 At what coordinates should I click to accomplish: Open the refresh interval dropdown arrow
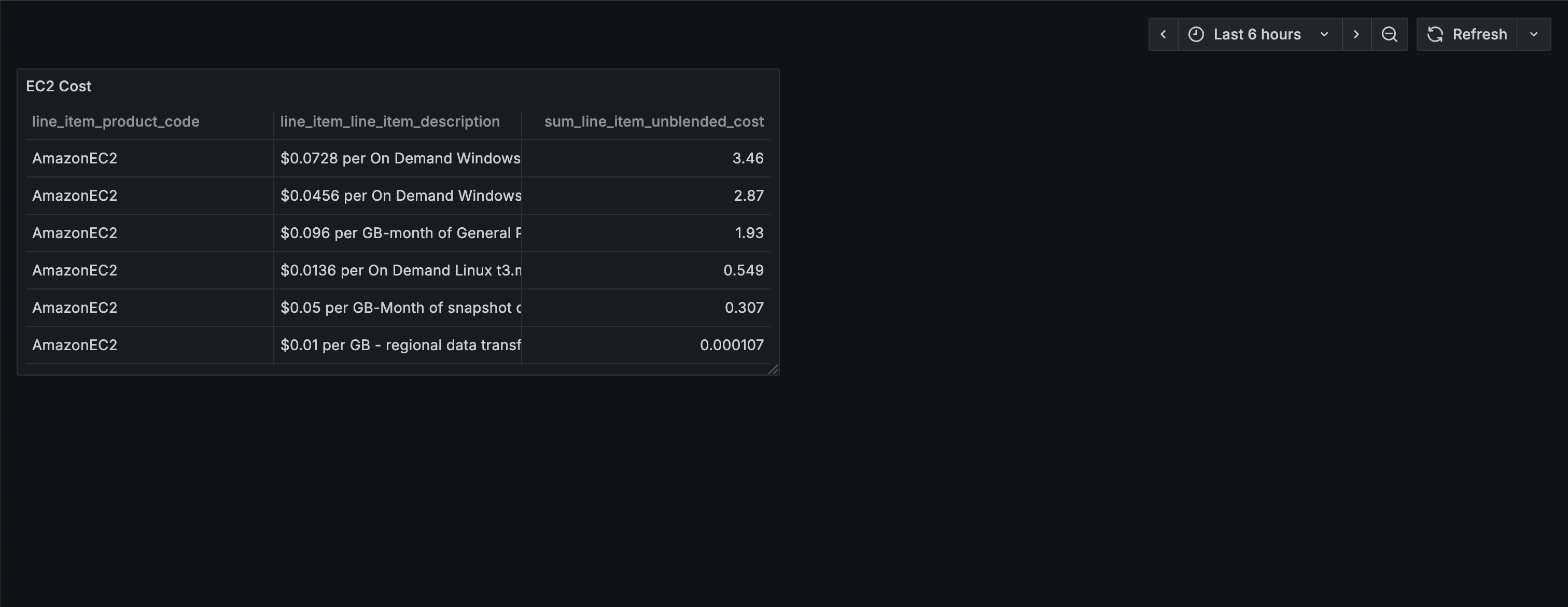click(1534, 34)
